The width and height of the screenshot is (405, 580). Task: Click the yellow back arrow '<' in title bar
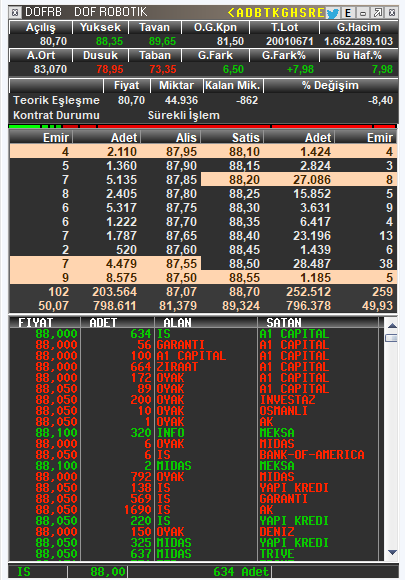pos(231,13)
